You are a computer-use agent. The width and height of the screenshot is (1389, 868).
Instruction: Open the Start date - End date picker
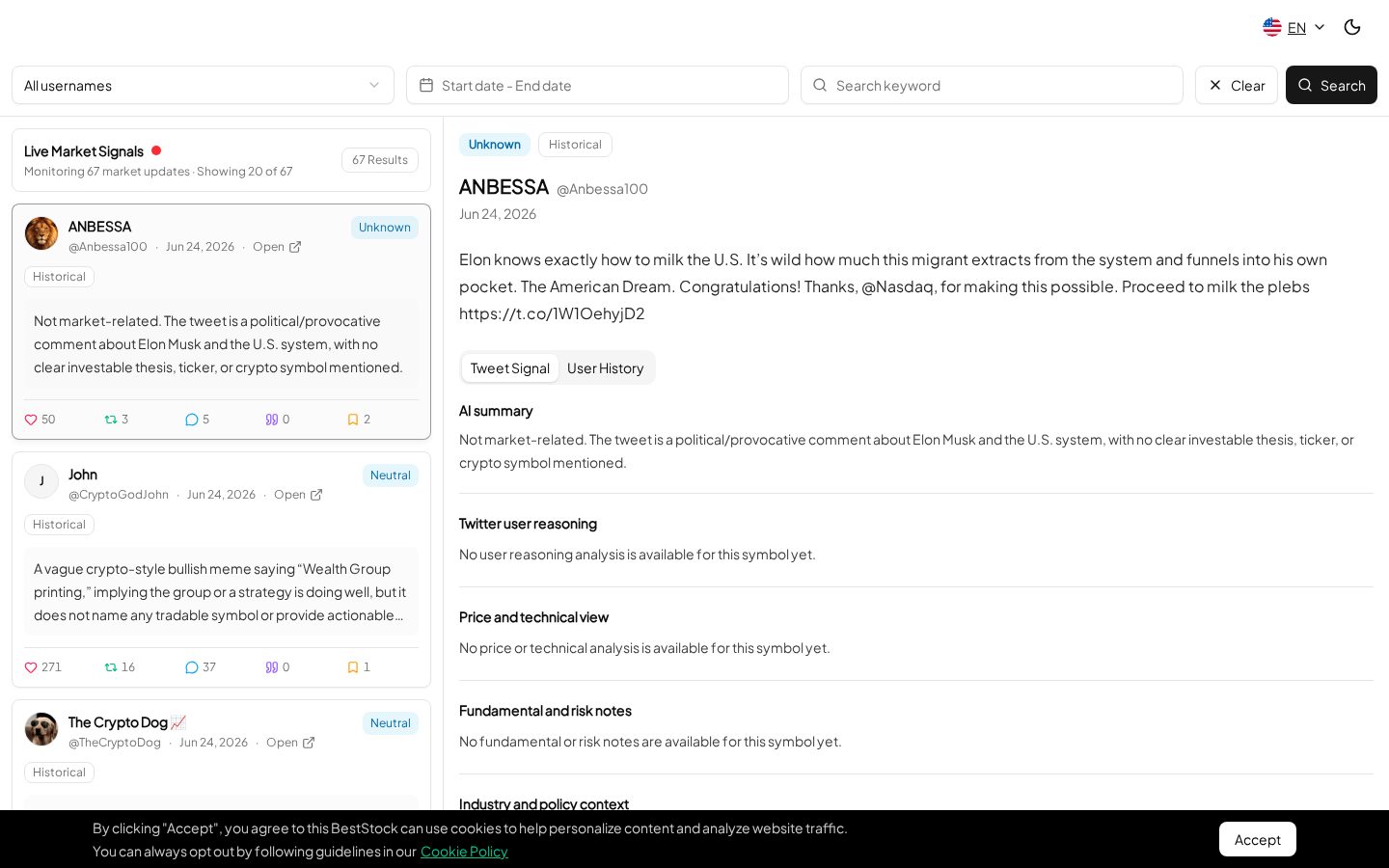[x=597, y=85]
